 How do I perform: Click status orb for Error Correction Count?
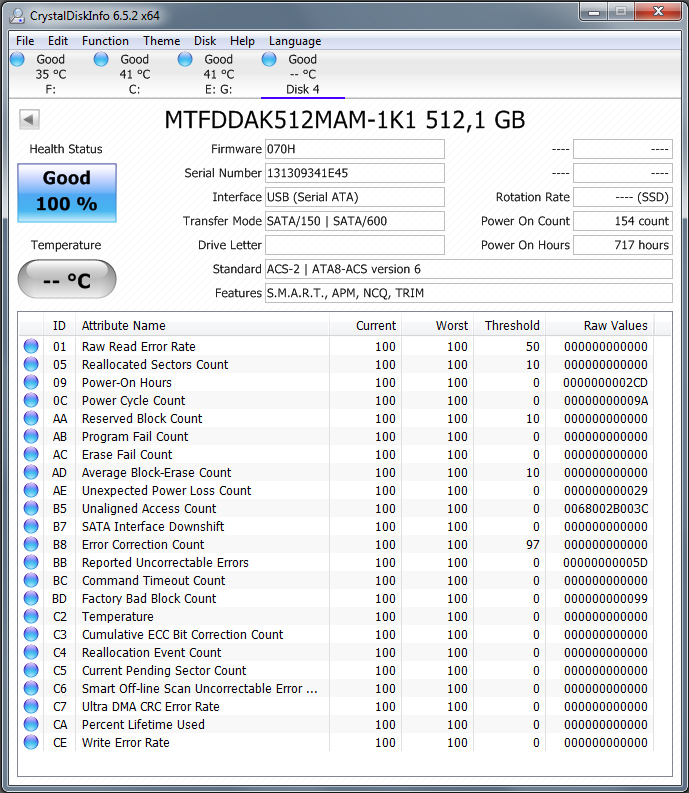pyautogui.click(x=31, y=544)
